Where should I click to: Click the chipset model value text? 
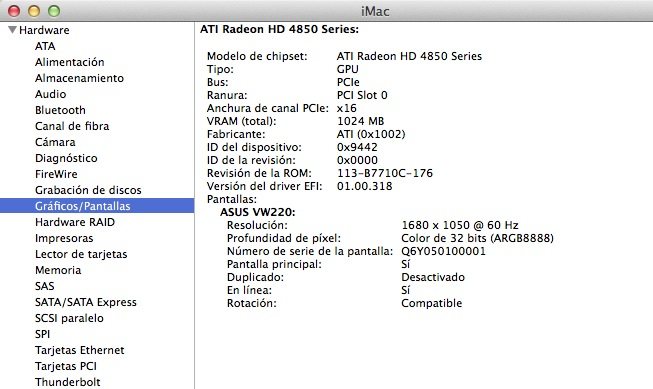tap(409, 56)
